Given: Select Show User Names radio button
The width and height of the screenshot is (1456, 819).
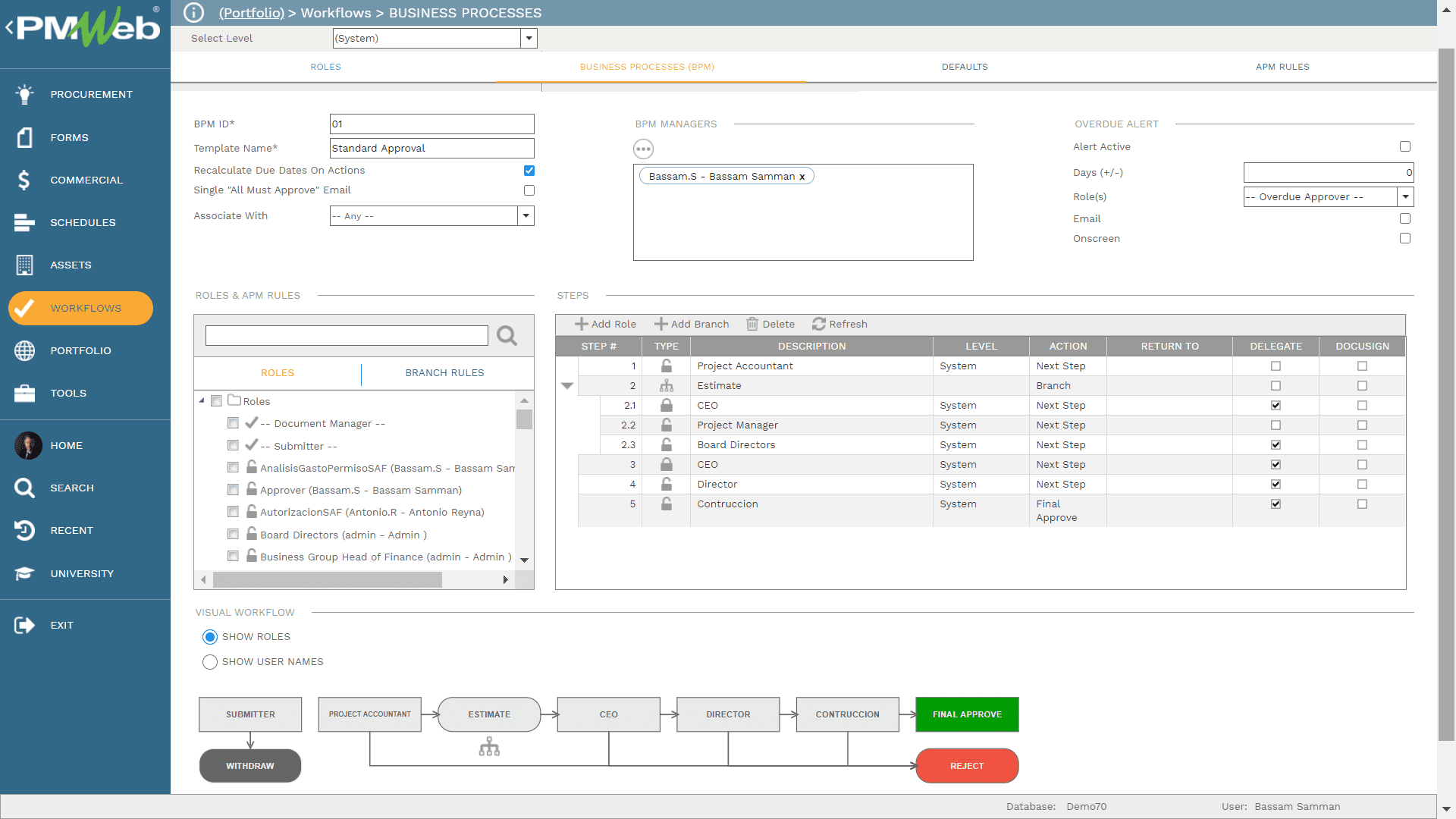Looking at the screenshot, I should click(x=210, y=662).
